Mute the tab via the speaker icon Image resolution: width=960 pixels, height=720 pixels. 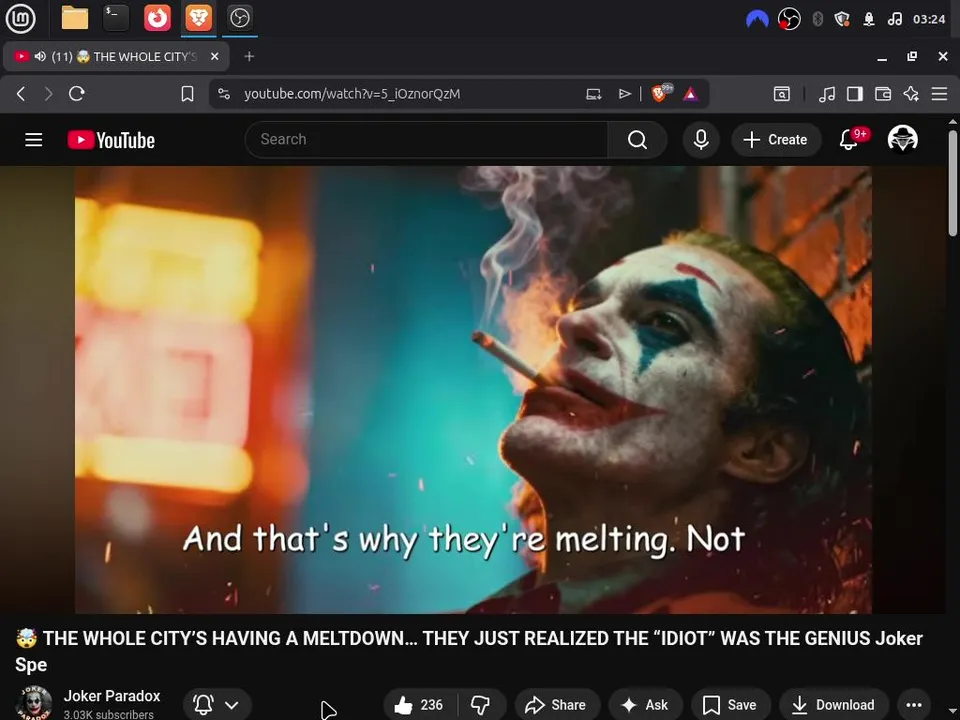pyautogui.click(x=40, y=56)
